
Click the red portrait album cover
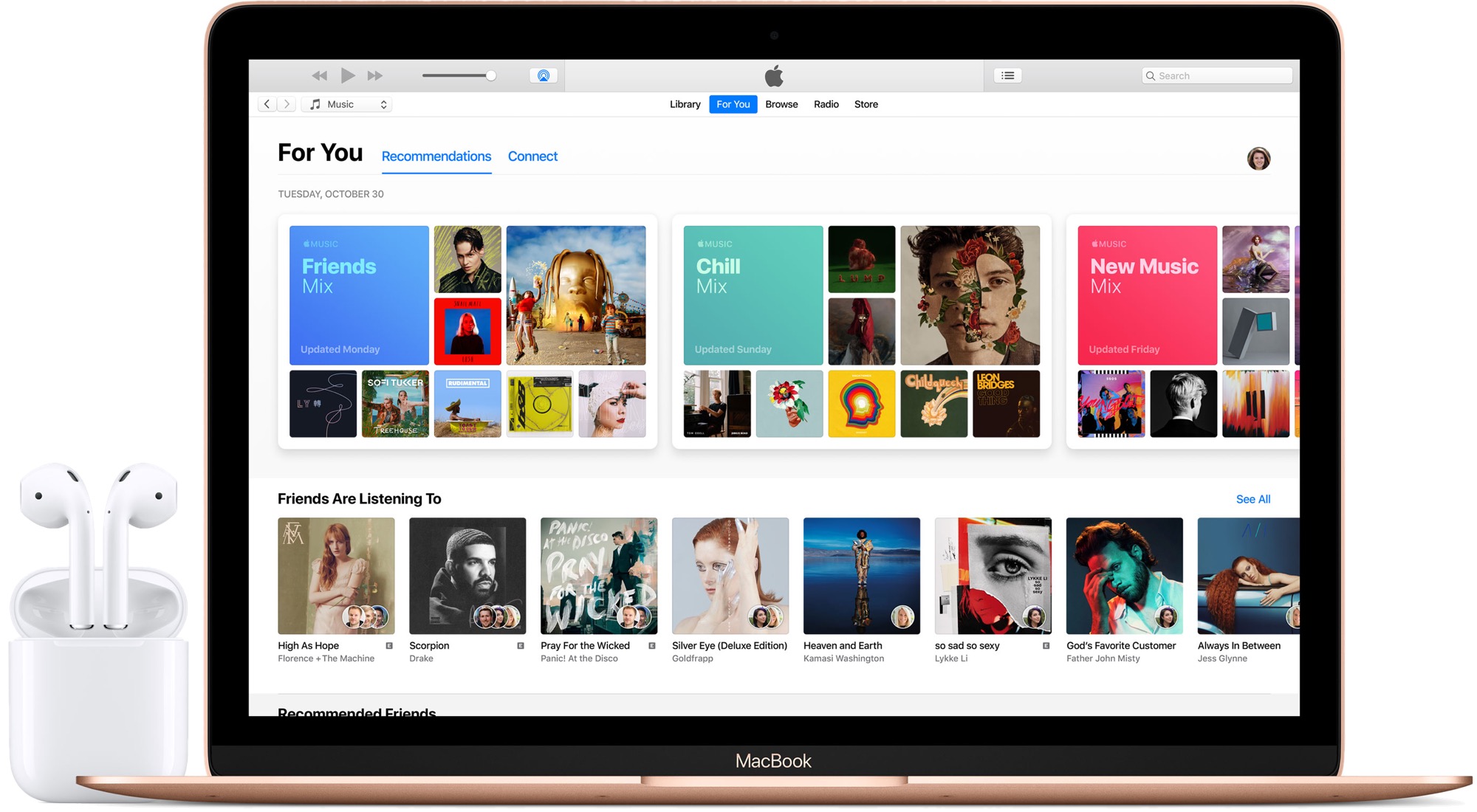[x=467, y=331]
